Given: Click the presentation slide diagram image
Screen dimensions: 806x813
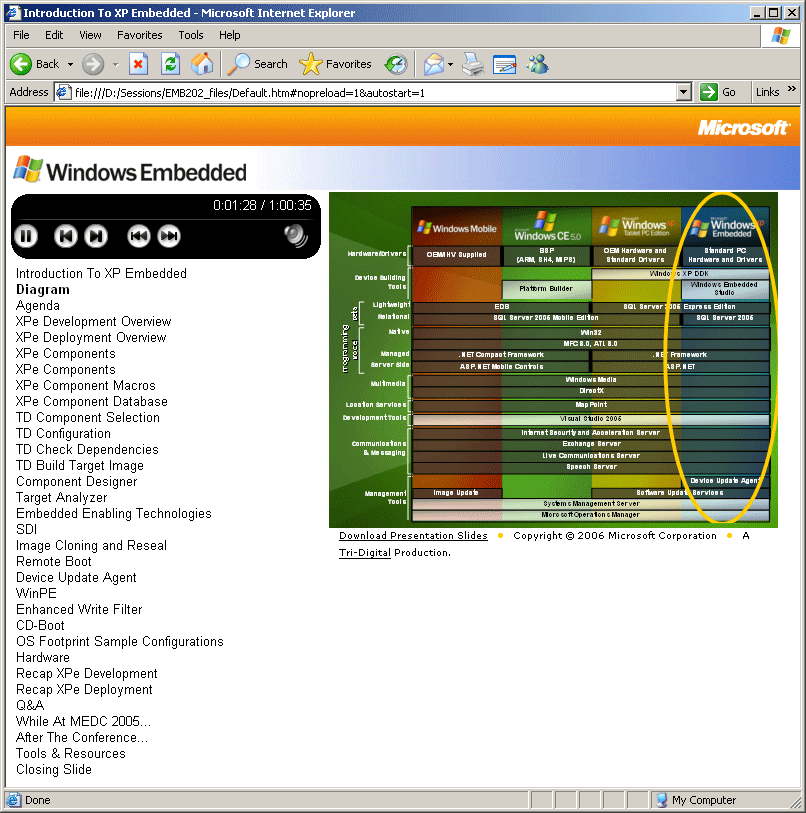Looking at the screenshot, I should pos(553,360).
